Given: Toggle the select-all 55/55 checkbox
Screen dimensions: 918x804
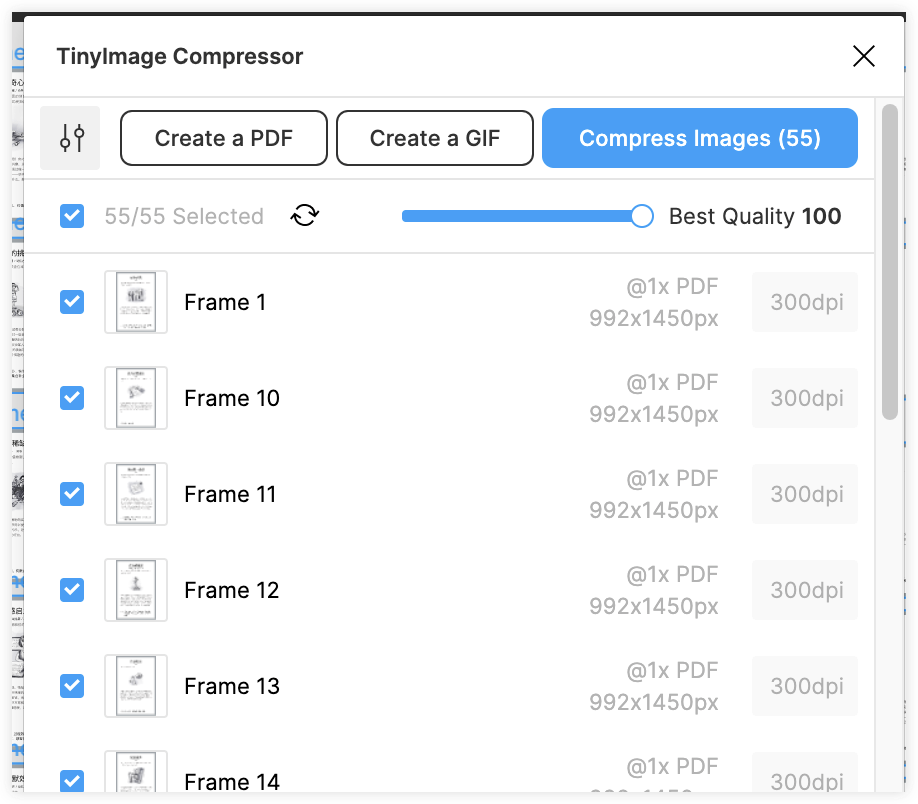Looking at the screenshot, I should coord(72,216).
